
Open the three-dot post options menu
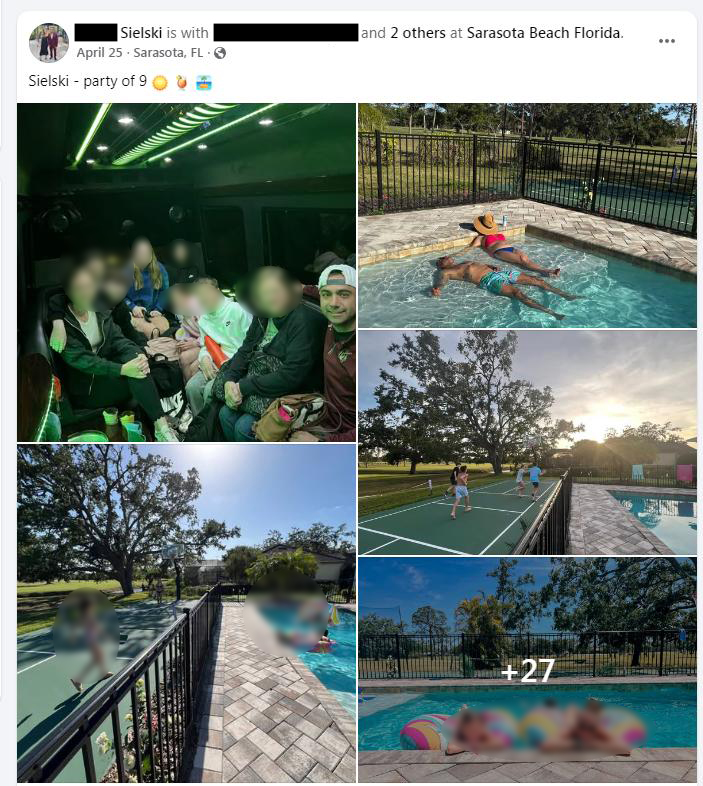(x=666, y=41)
